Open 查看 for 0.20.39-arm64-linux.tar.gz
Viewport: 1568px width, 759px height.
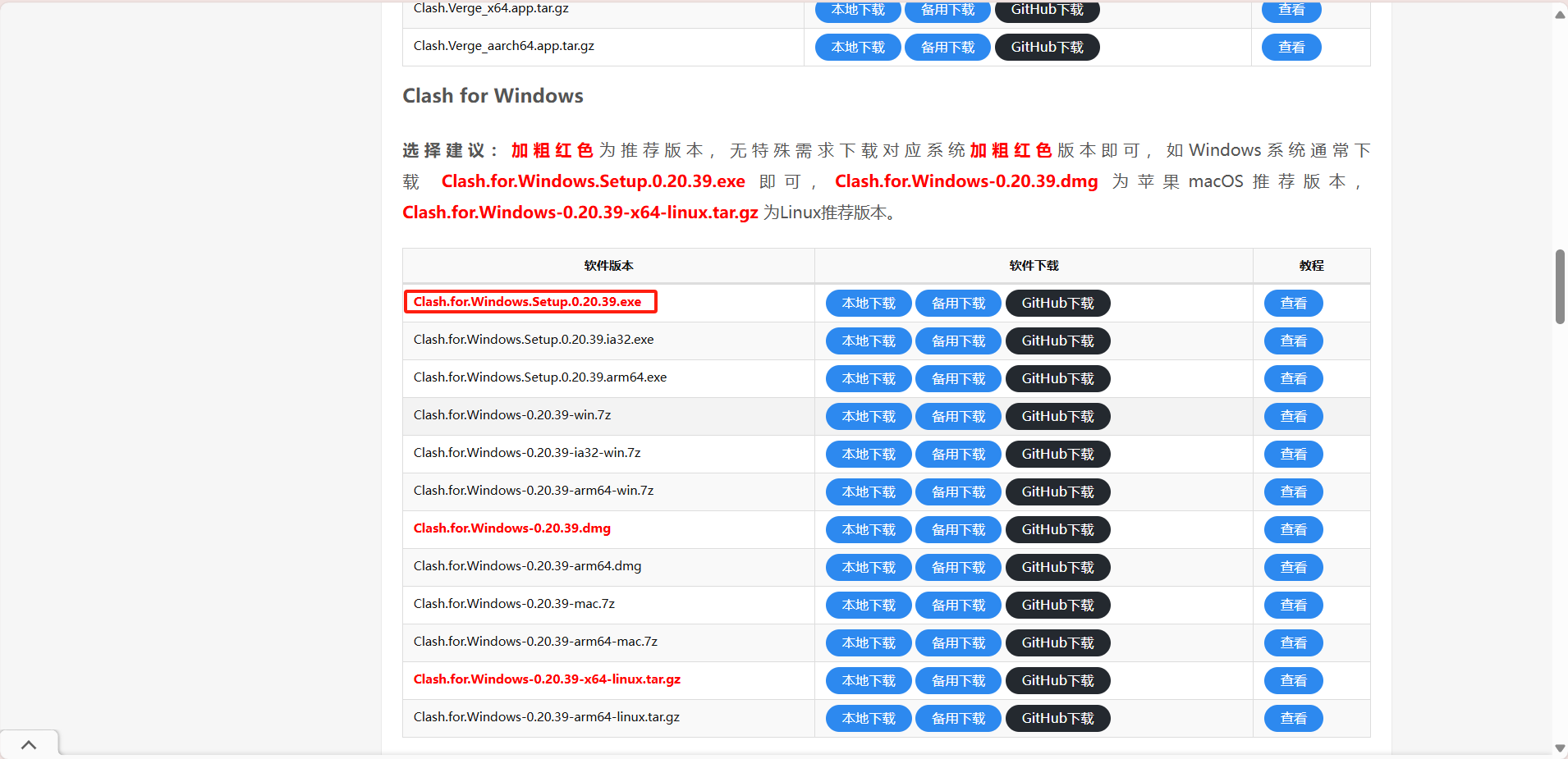pyautogui.click(x=1293, y=719)
